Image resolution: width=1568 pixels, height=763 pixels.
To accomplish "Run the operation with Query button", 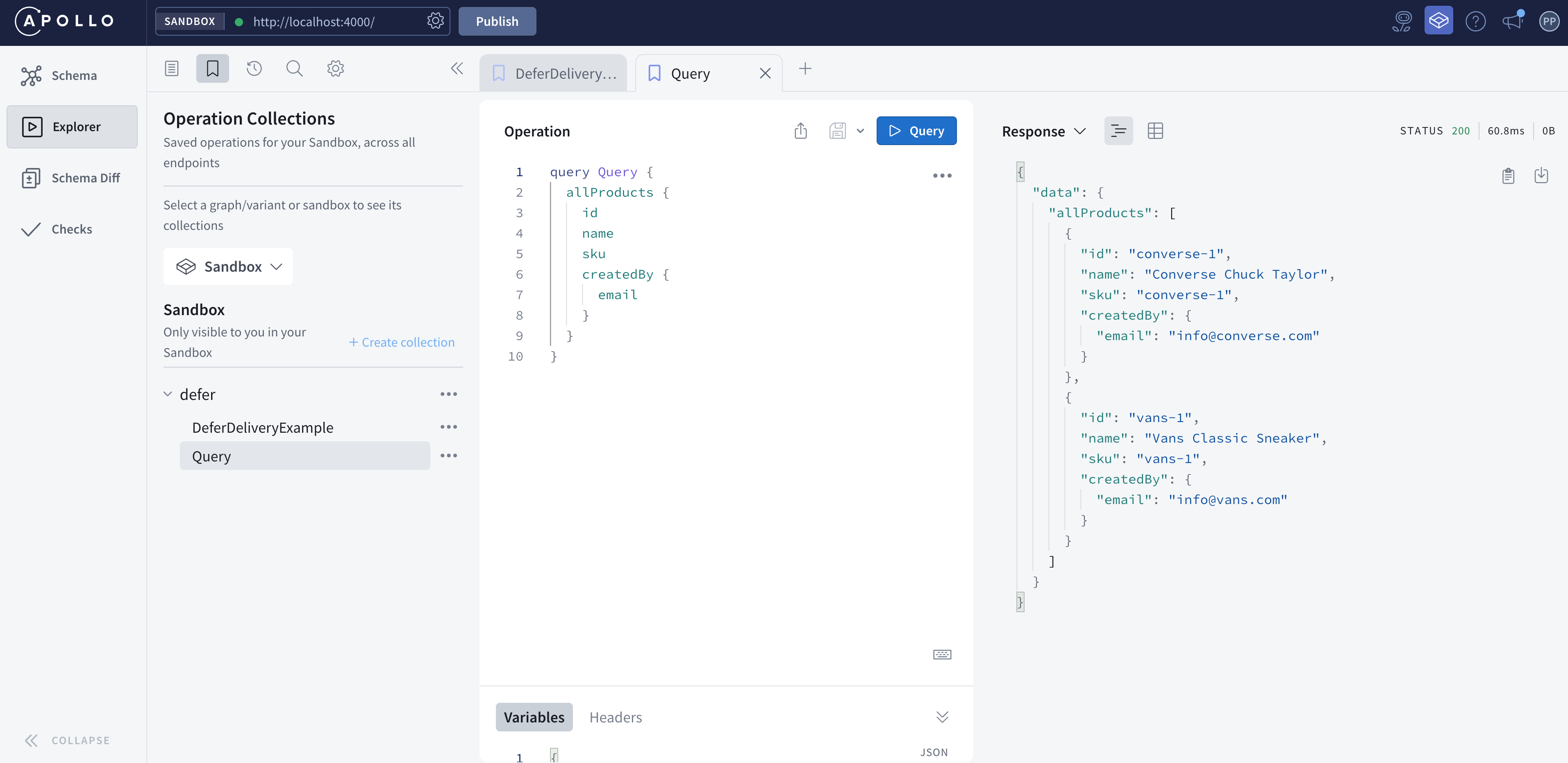I will (x=916, y=131).
